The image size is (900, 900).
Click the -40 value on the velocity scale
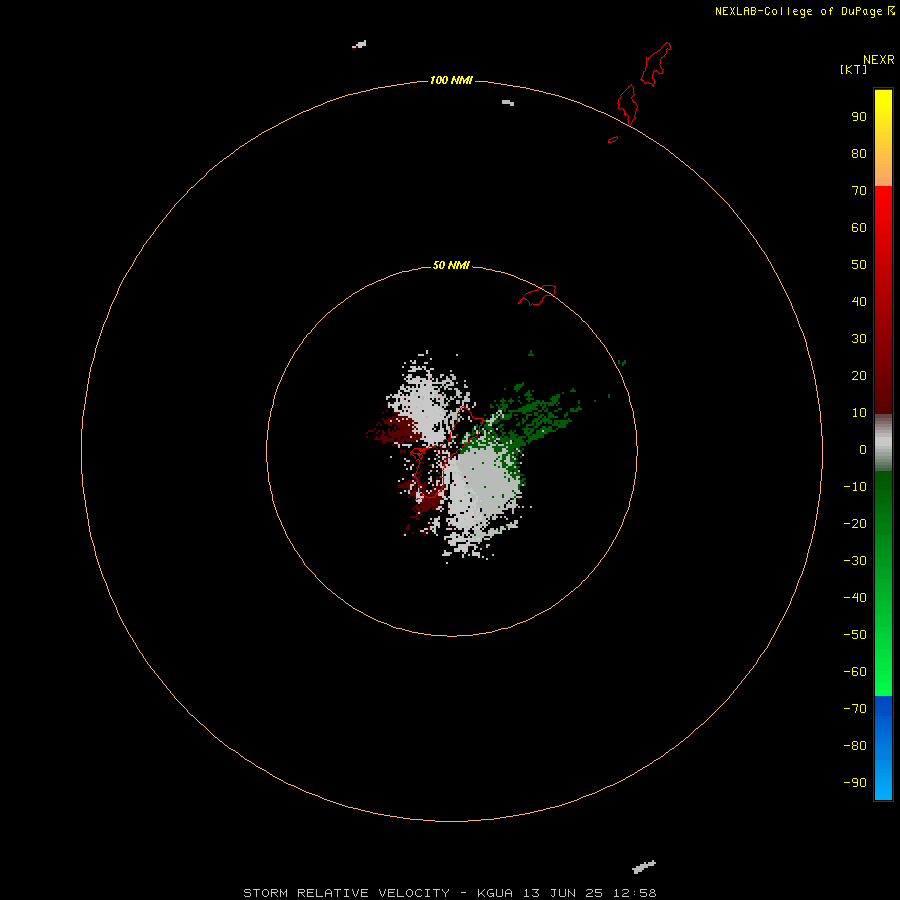point(855,598)
